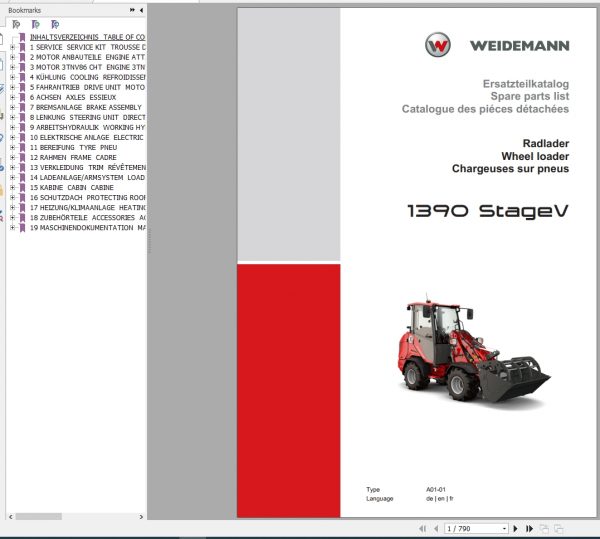Image resolution: width=600 pixels, height=539 pixels.
Task: Expand the 15 KABINE CABIN bookmark node
Action: point(12,187)
